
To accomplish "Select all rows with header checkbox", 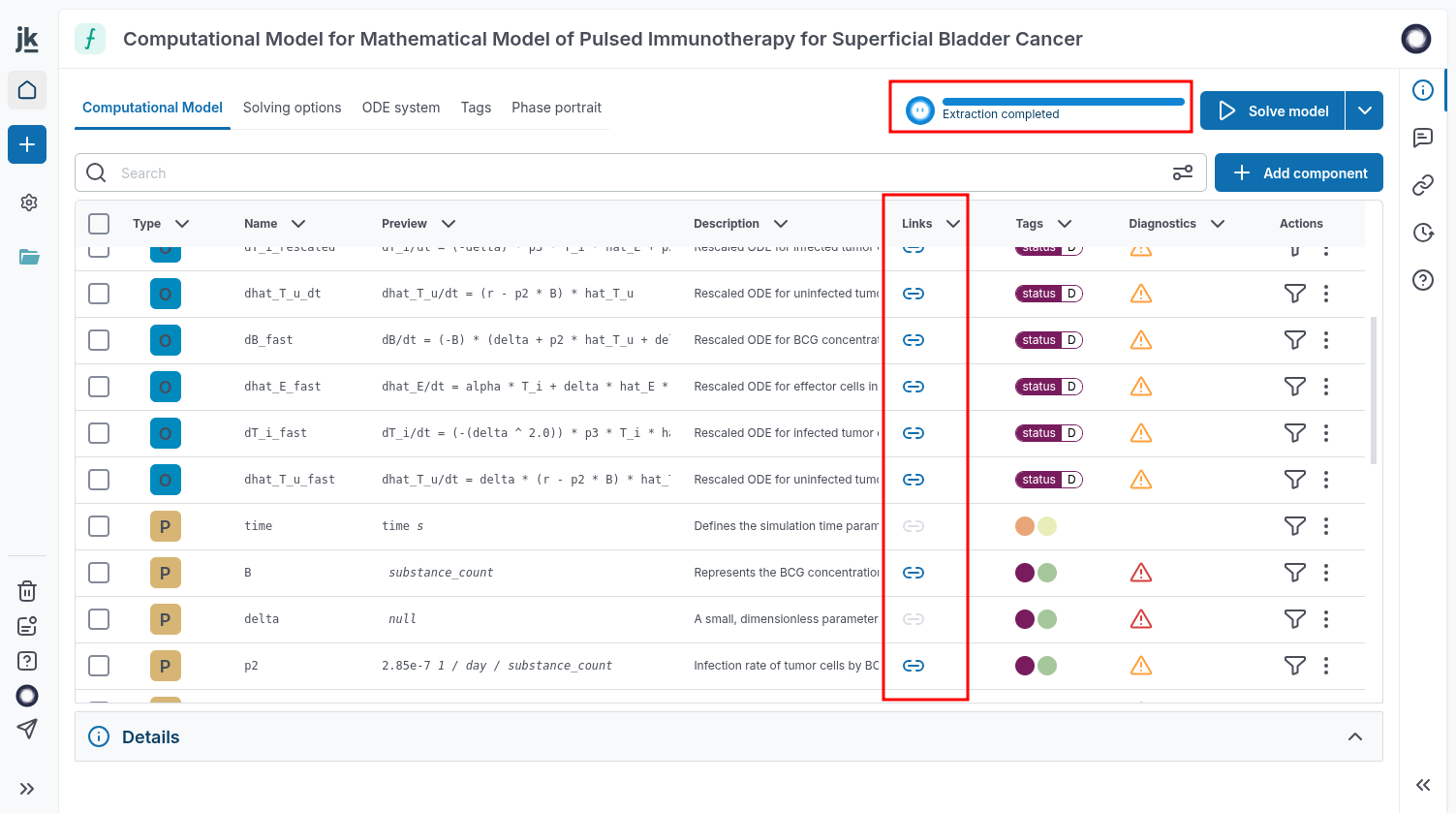I will [99, 224].
